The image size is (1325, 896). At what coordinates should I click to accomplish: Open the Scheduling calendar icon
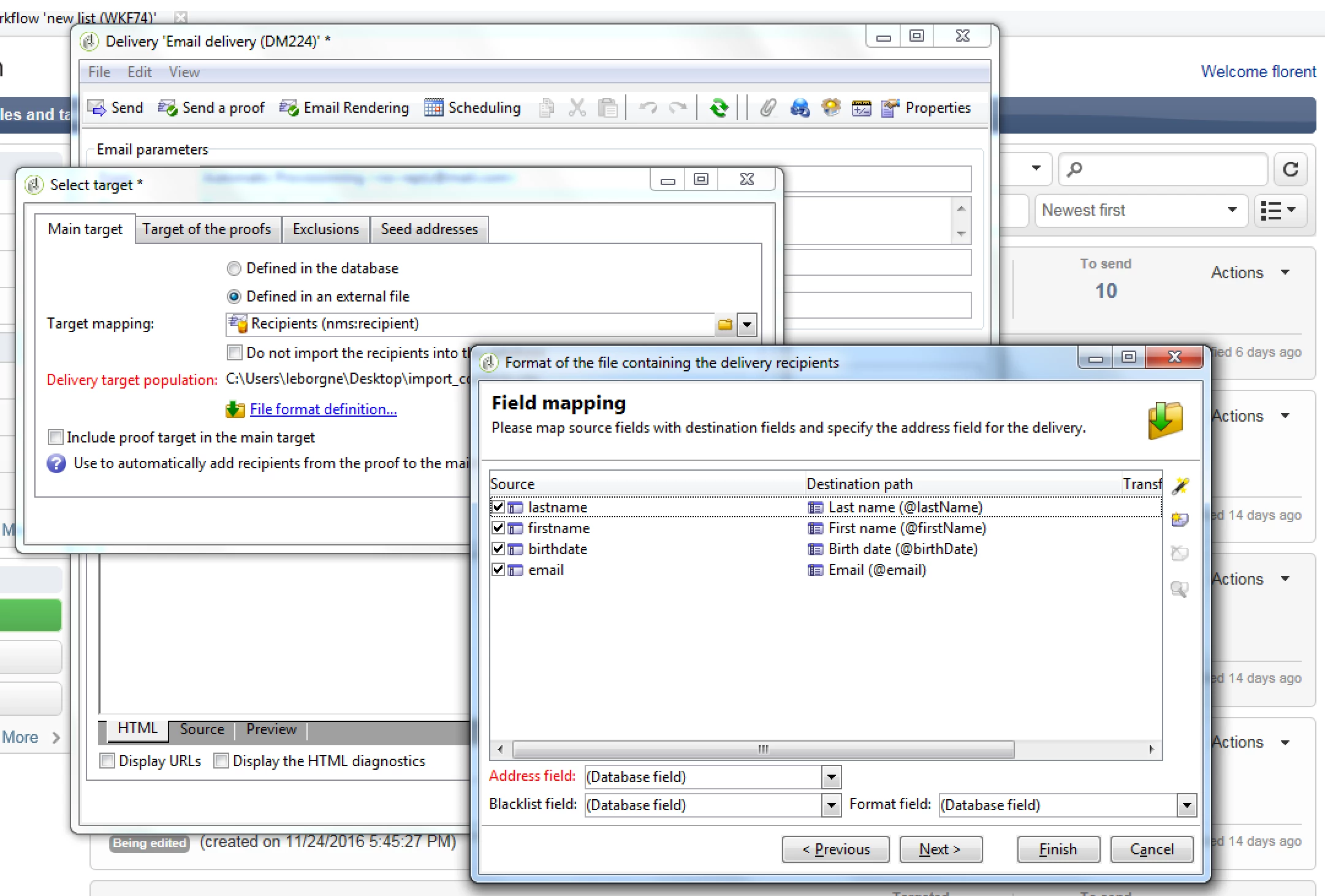[x=433, y=108]
